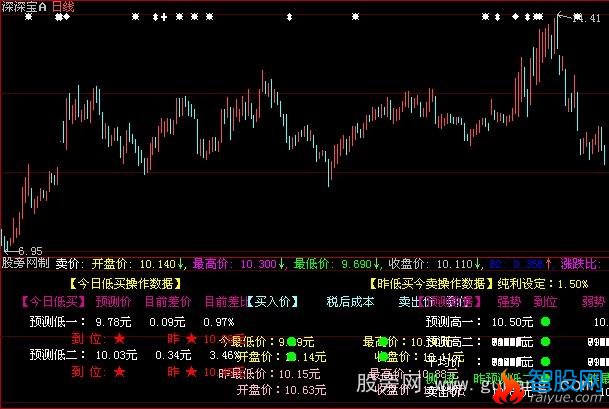
Task: Click the 【昨低买今卖操作数据】 heading
Action: 431,284
